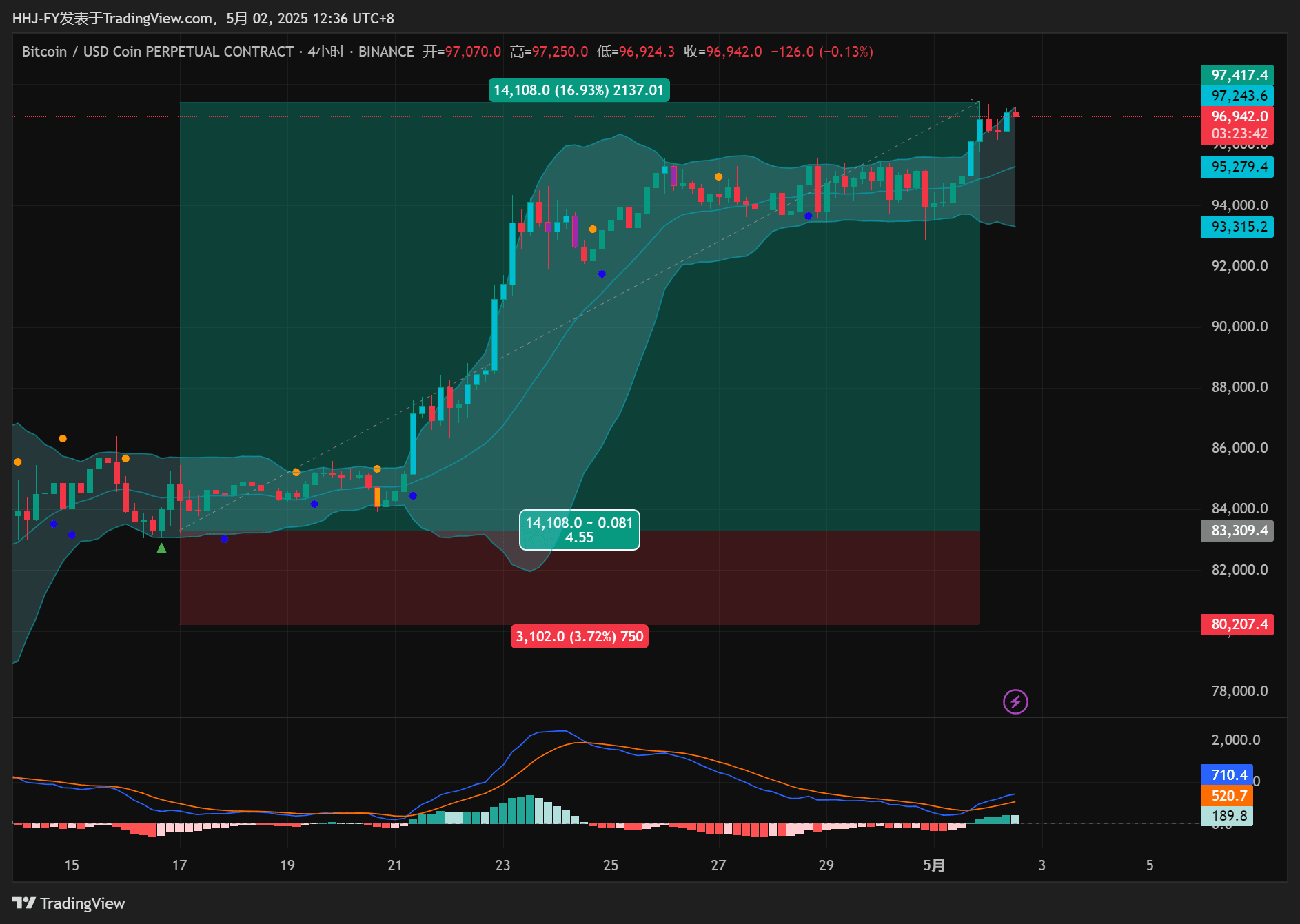Click the 03:23:42 bar countdown timer

1238,134
